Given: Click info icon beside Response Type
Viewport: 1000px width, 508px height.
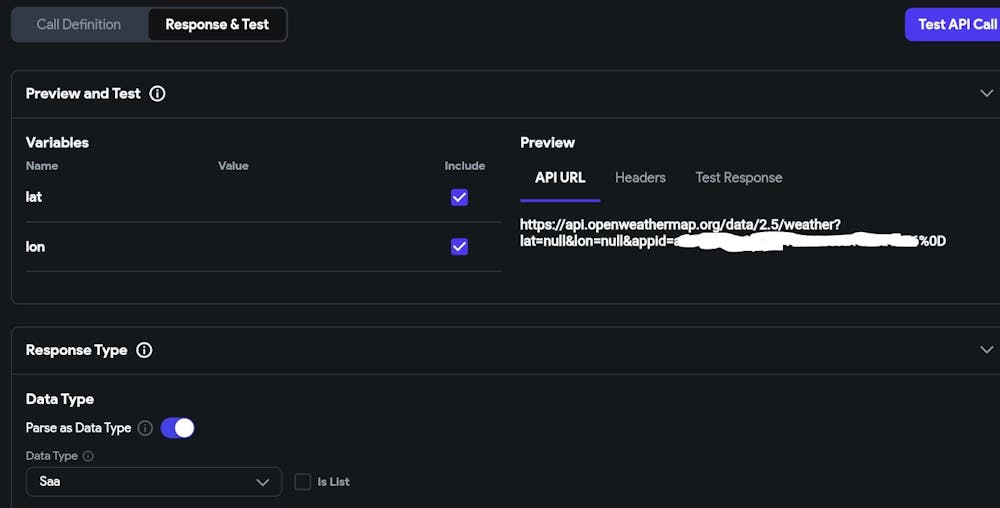Looking at the screenshot, I should click(144, 350).
